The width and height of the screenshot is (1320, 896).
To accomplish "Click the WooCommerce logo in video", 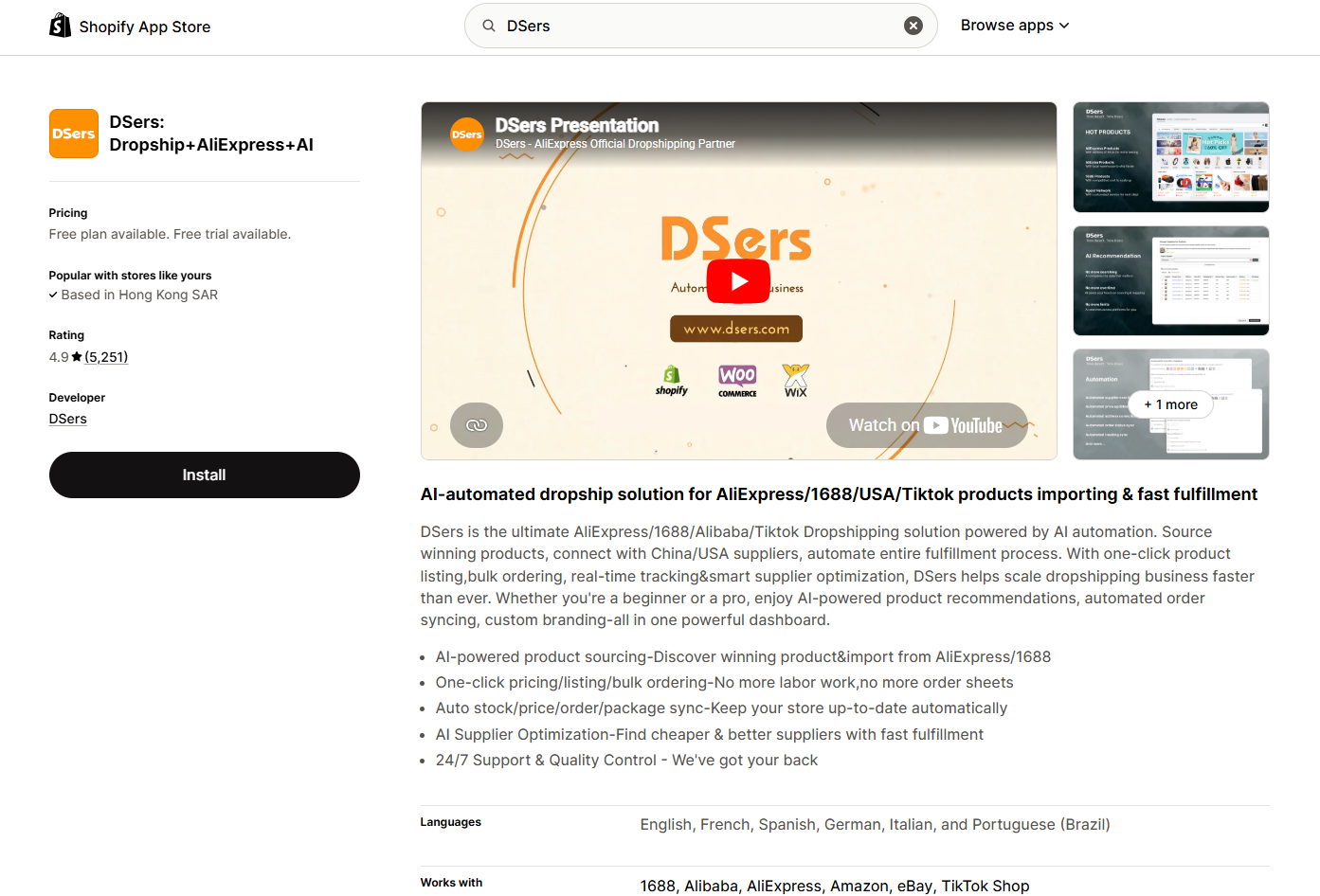I will [x=737, y=381].
